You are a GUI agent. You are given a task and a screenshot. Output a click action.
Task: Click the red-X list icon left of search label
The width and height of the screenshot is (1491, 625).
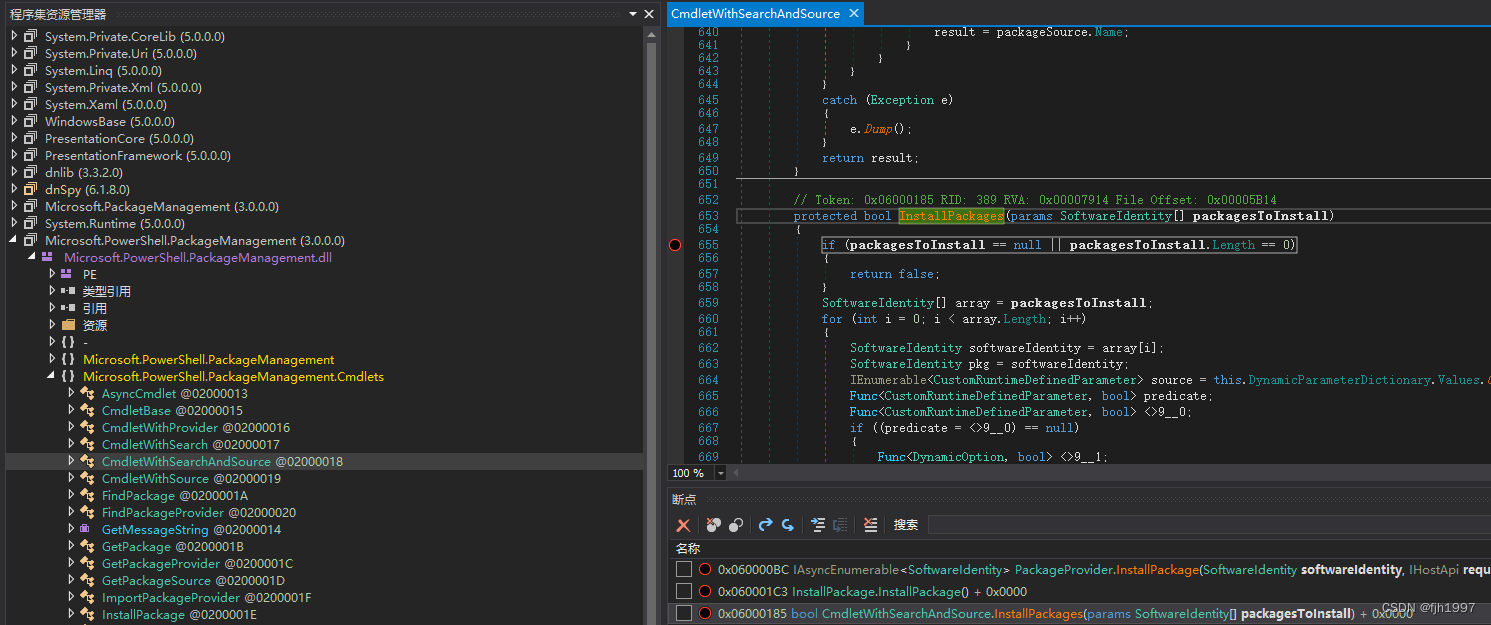[871, 525]
